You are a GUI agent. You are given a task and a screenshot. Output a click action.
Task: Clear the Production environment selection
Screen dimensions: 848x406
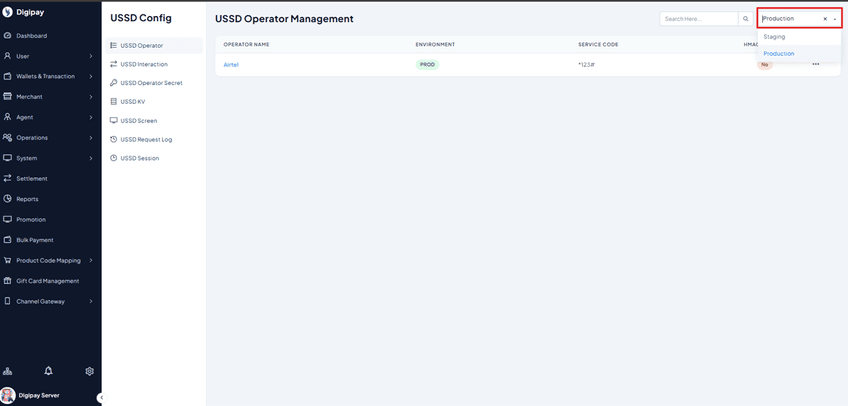click(x=825, y=18)
